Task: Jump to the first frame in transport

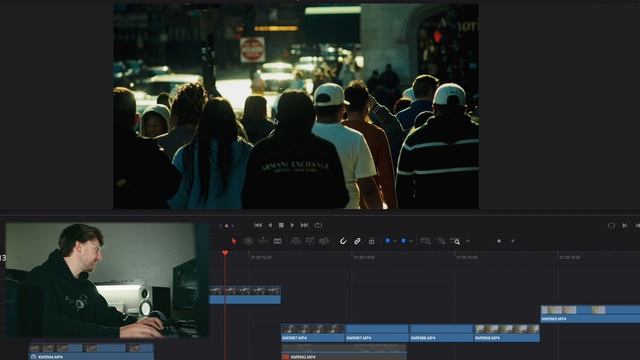Action: [x=258, y=225]
